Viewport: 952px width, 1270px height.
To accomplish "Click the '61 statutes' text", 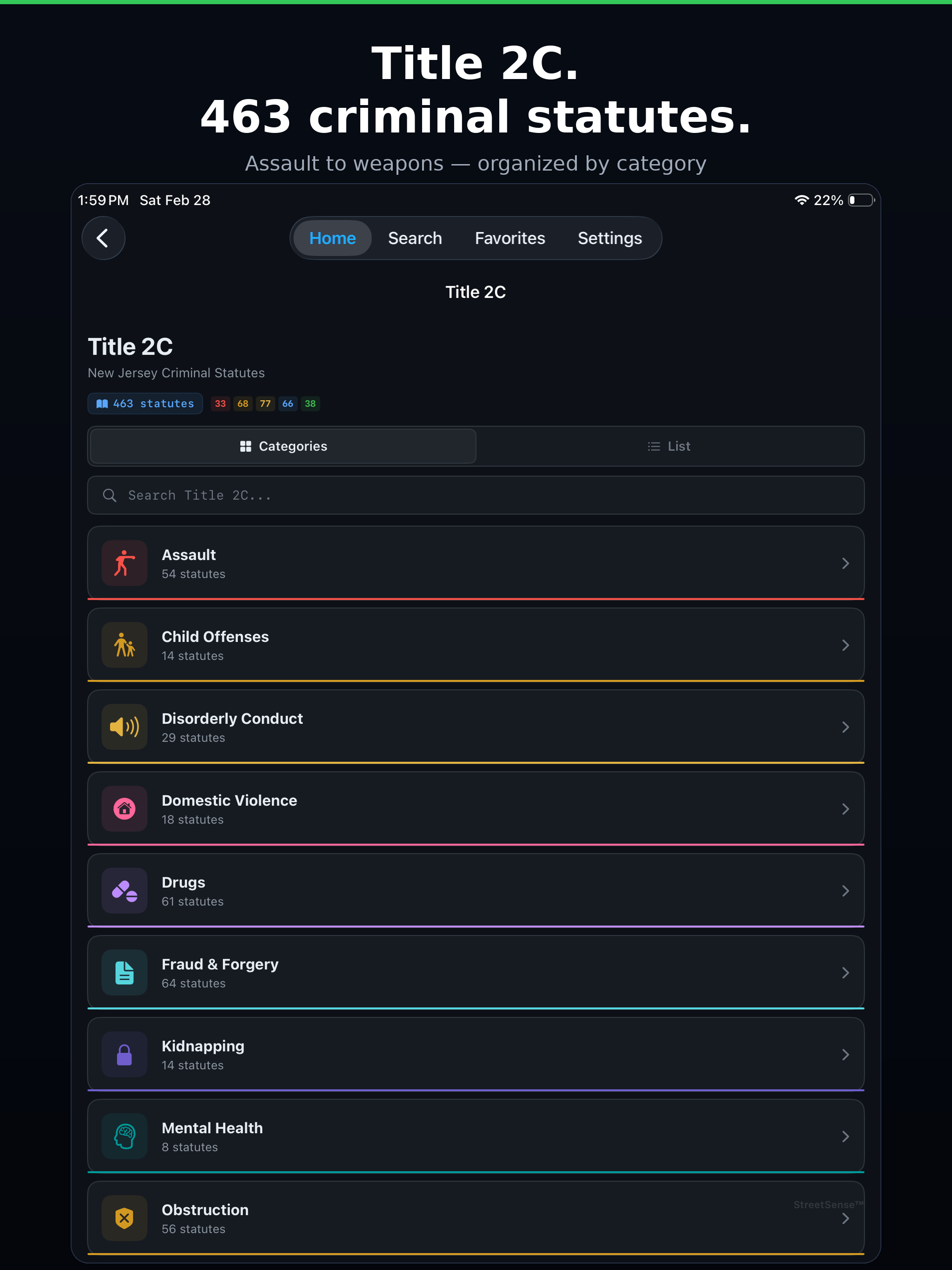I will click(193, 901).
